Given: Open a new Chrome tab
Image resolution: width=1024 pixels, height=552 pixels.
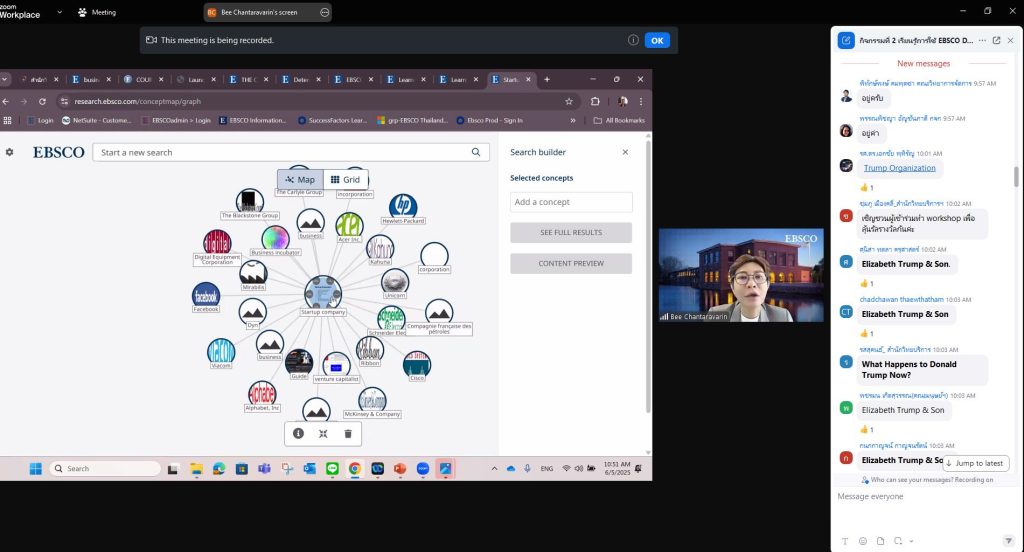Looking at the screenshot, I should click(x=547, y=79).
